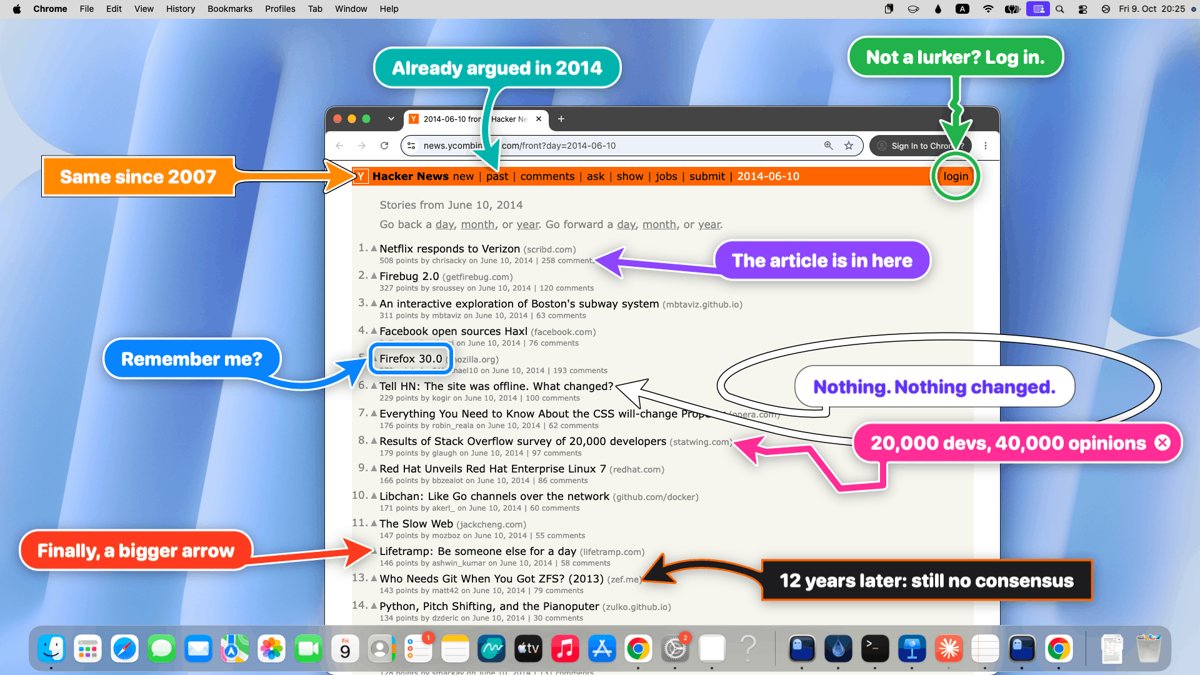Reload the page with the refresh icon

pos(386,146)
